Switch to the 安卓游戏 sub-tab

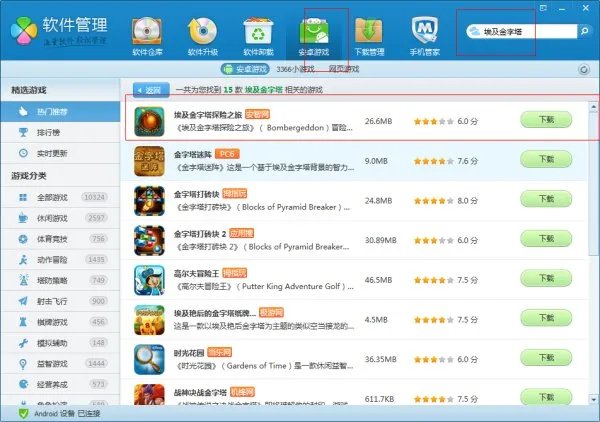tap(245, 69)
